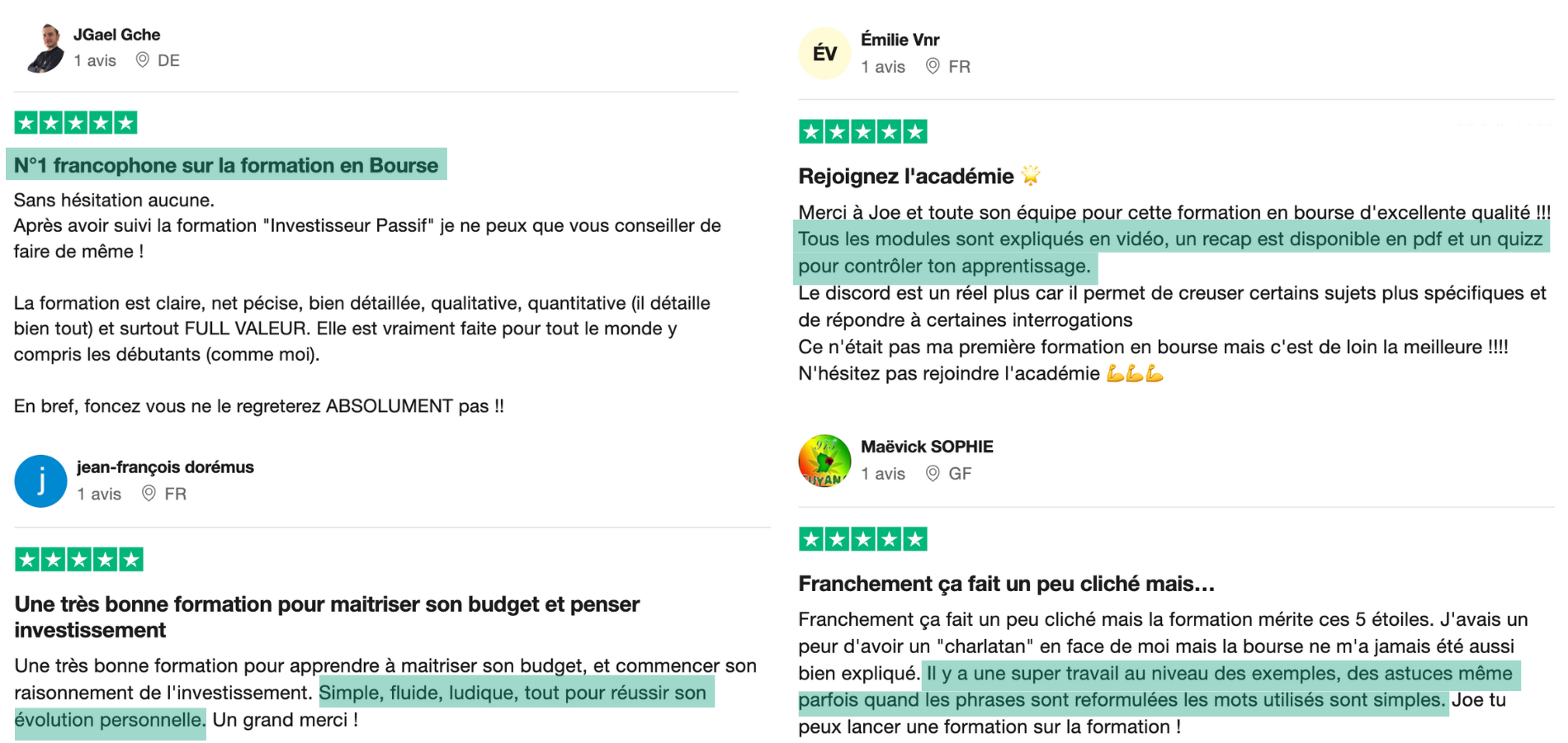Click the five-star rating on JGael's review
The image size is (1568, 743).
(76, 123)
